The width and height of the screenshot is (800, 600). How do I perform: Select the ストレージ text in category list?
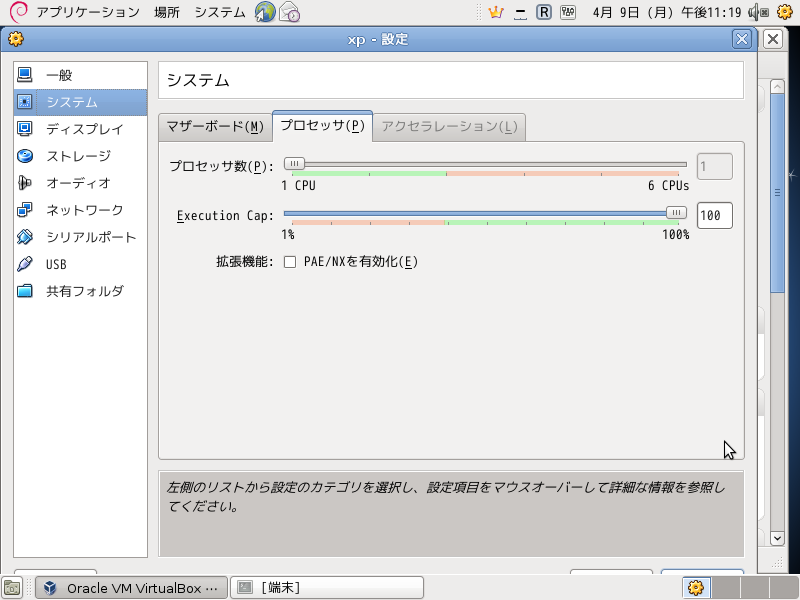pyautogui.click(x=79, y=156)
